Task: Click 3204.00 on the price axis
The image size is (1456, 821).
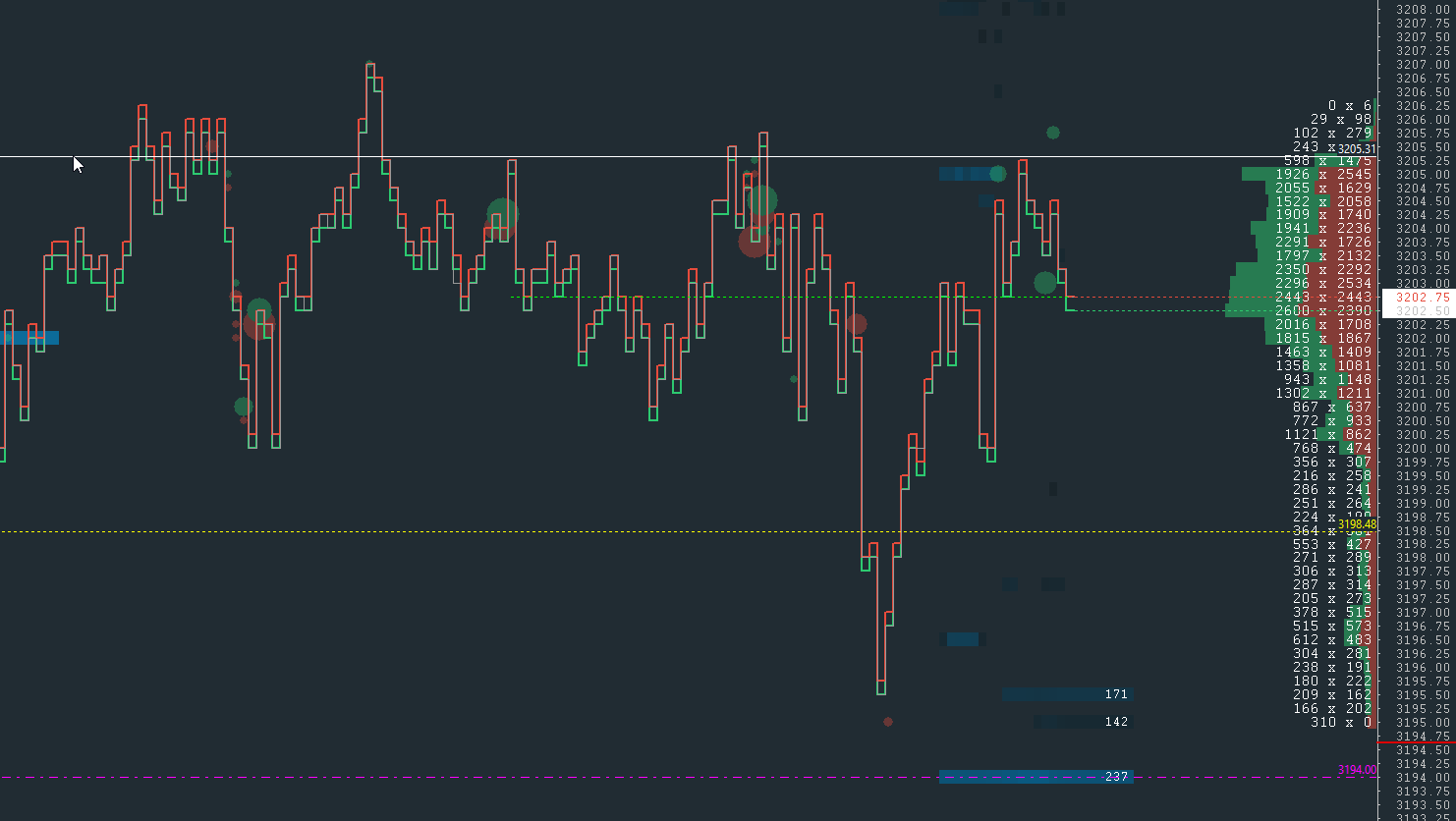Action: (1424, 228)
